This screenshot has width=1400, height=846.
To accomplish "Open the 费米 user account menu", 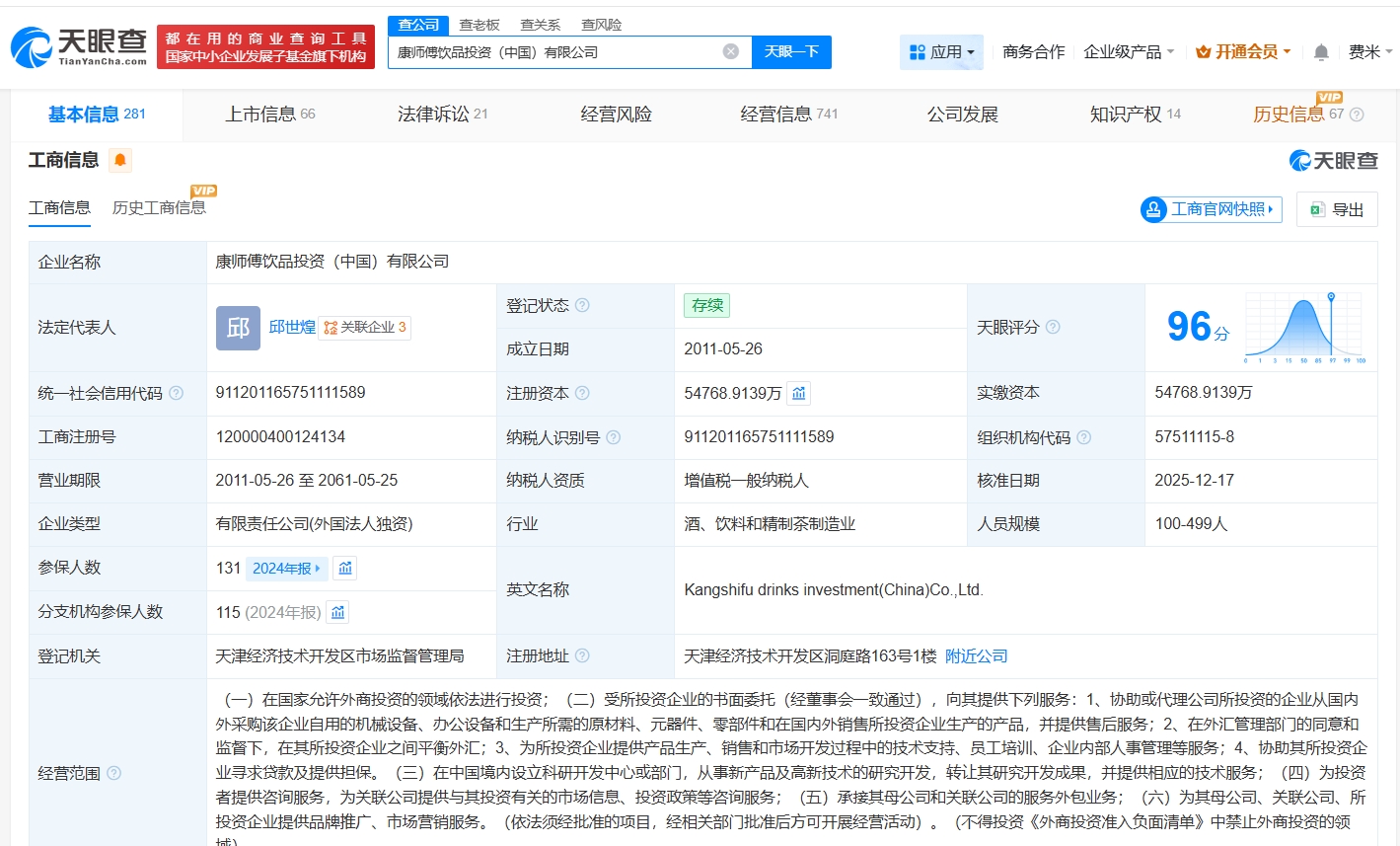I will 1370,52.
